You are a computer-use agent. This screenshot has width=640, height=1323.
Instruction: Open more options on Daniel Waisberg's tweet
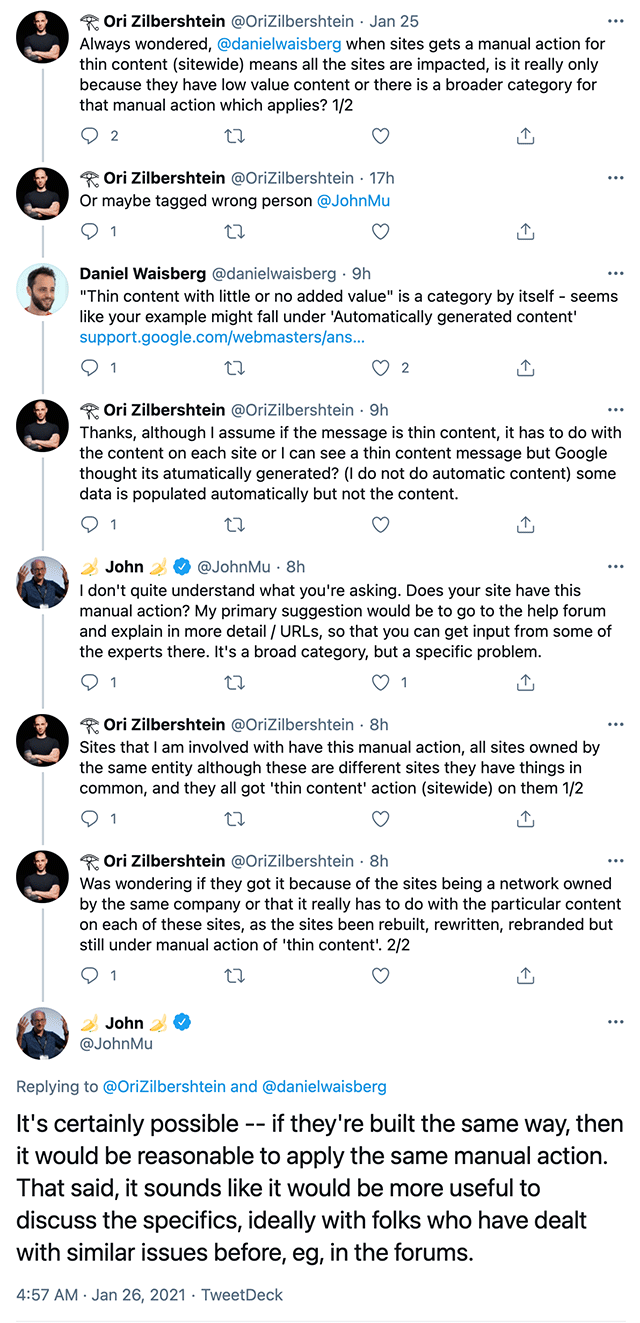616,273
